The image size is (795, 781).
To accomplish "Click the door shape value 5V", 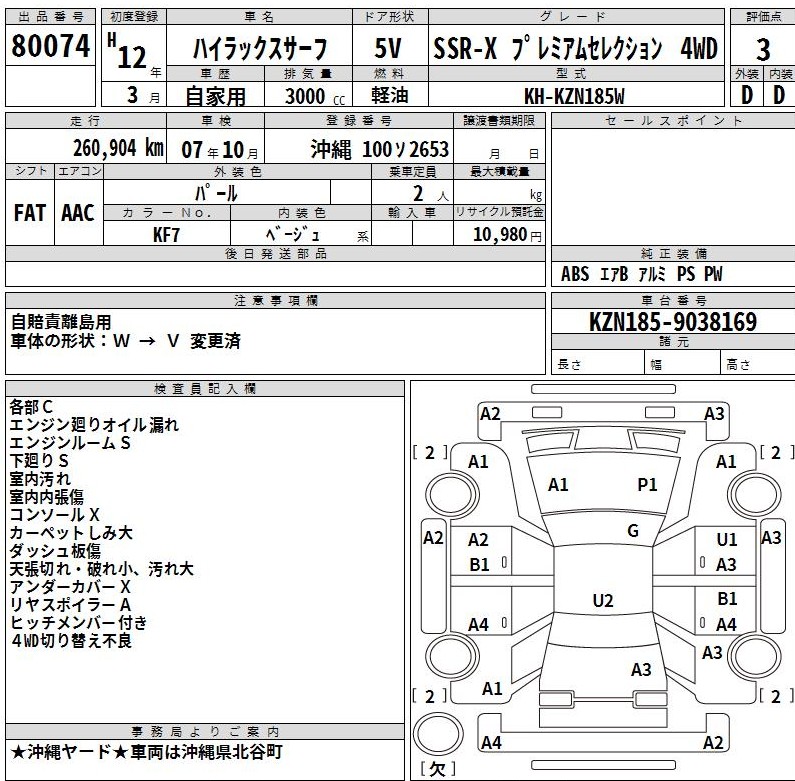I will click(388, 49).
